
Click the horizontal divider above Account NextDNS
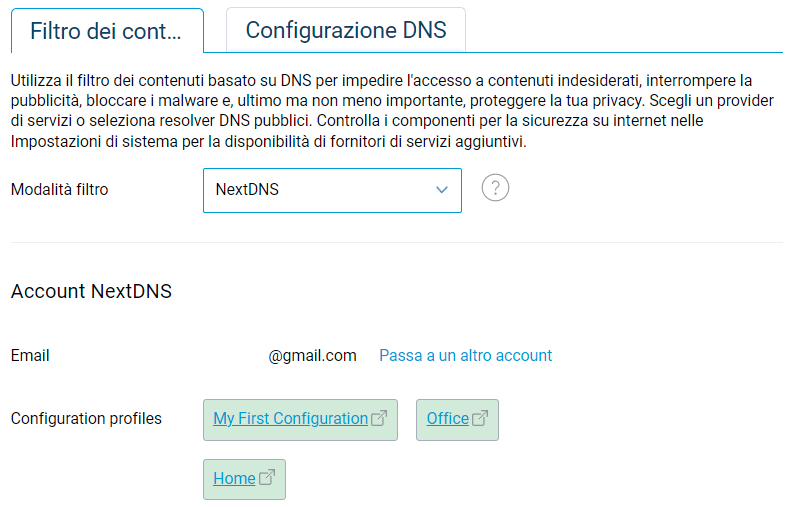click(x=396, y=243)
